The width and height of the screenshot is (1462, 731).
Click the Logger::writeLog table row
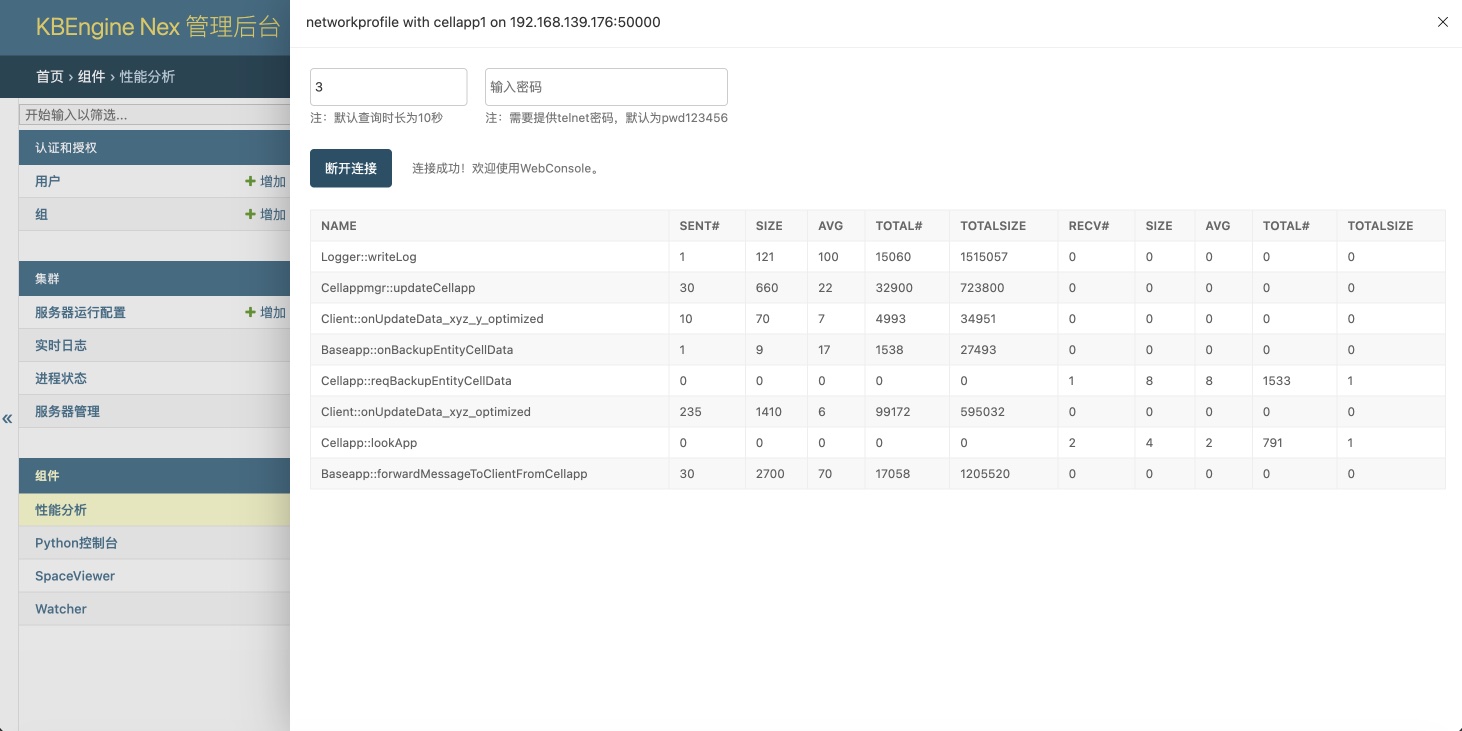tap(368, 257)
